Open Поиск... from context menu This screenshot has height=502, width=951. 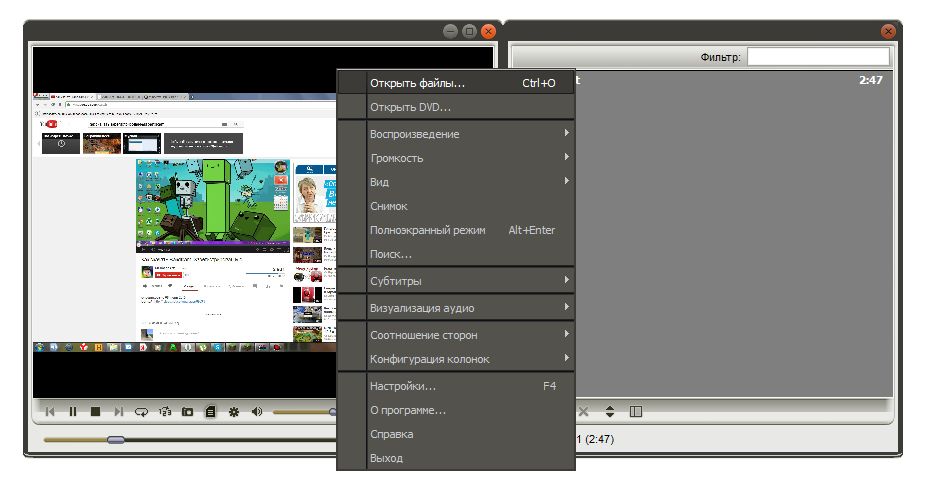(455, 254)
